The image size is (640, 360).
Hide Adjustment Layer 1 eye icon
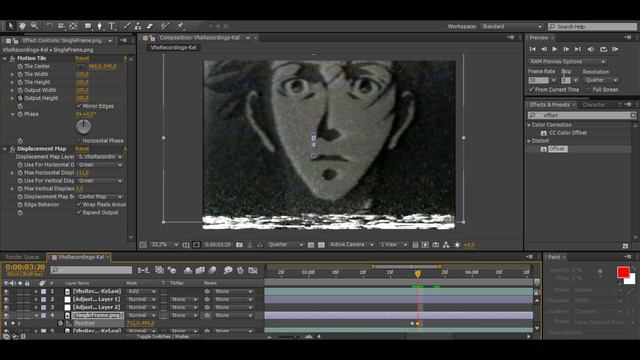pyautogui.click(x=6, y=299)
